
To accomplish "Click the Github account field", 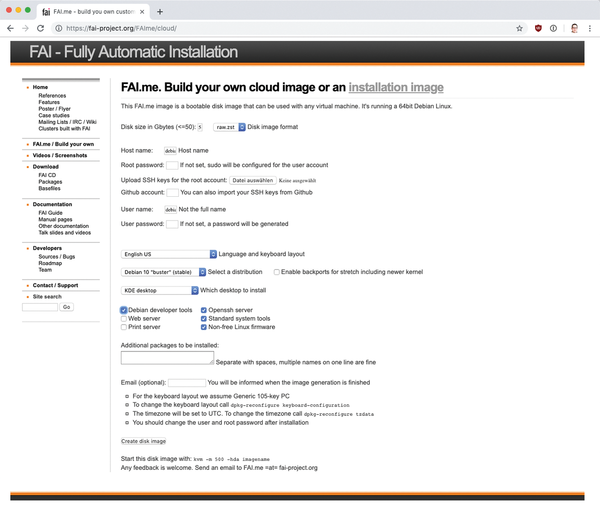I will click(x=173, y=192).
